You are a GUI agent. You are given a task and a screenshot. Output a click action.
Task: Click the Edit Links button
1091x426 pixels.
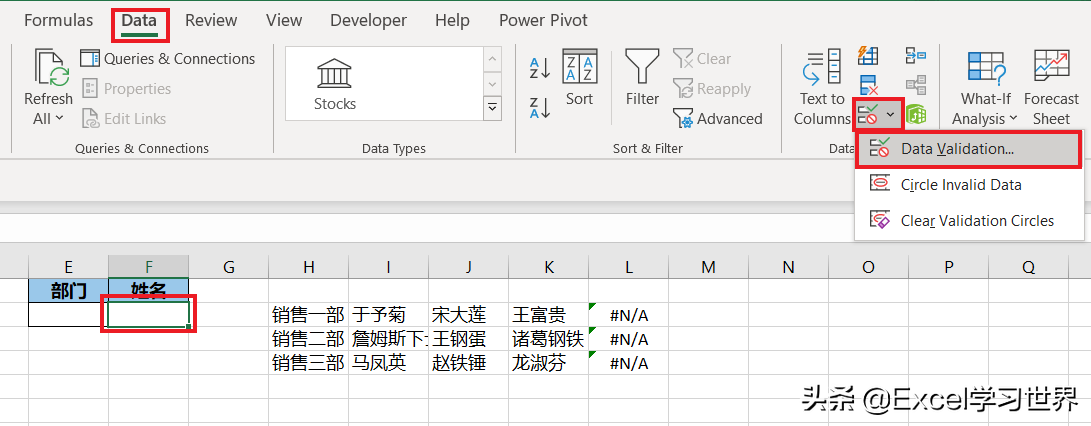pos(125,119)
